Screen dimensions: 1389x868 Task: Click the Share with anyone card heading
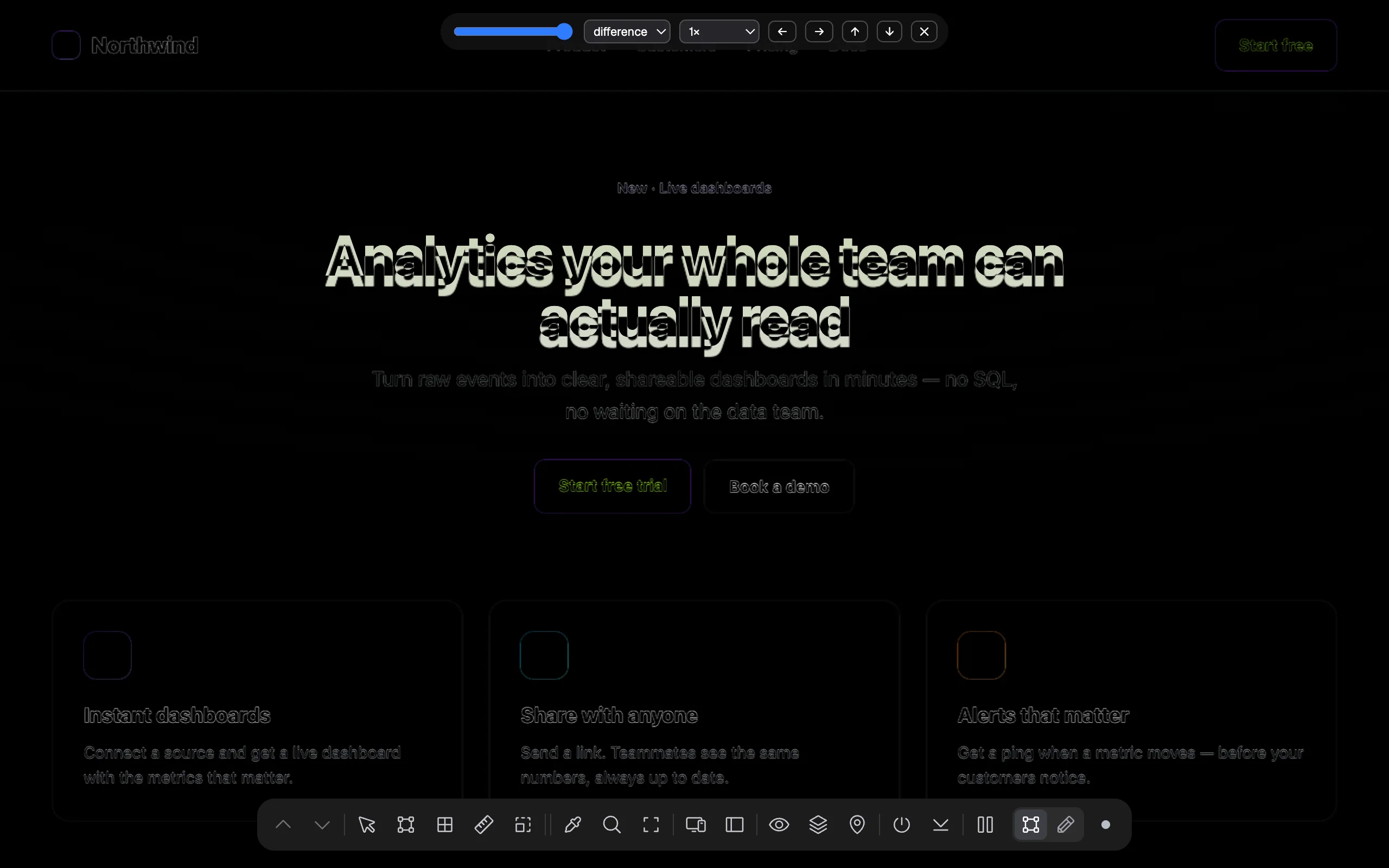[609, 716]
